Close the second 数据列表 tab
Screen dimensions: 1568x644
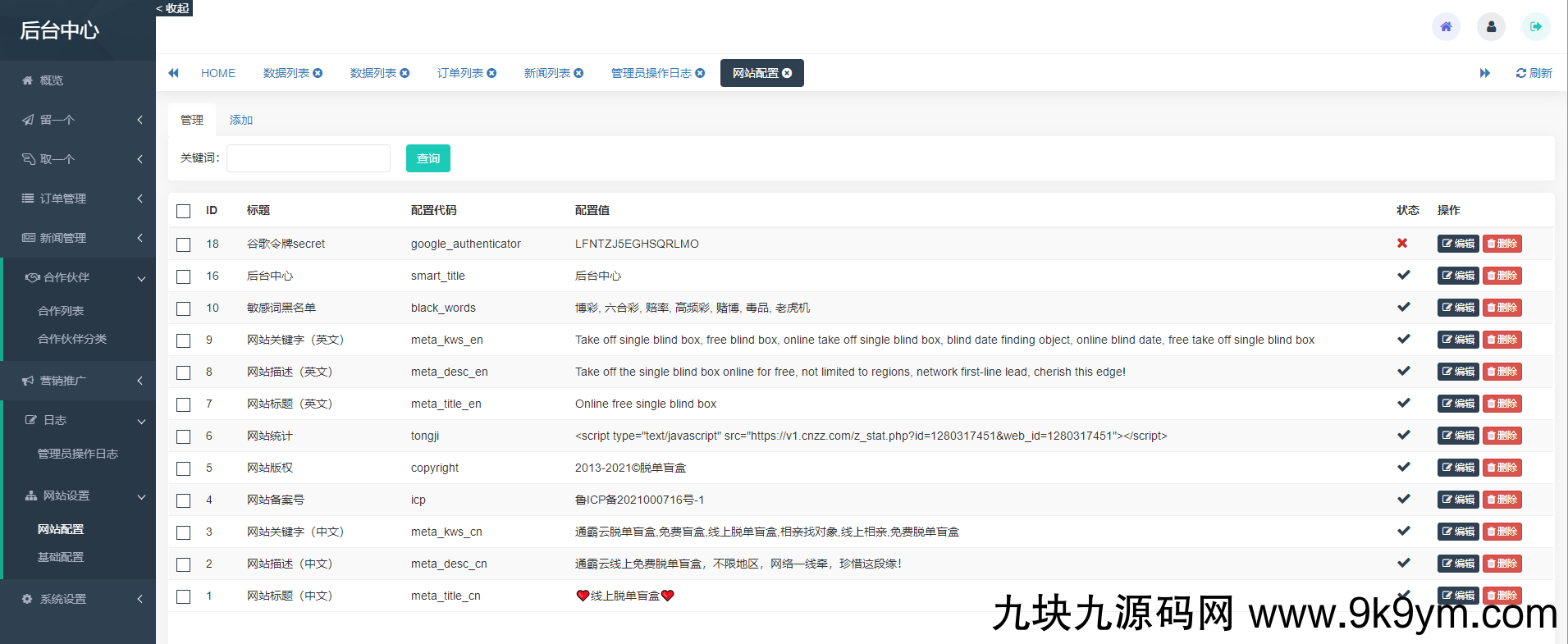click(x=405, y=73)
